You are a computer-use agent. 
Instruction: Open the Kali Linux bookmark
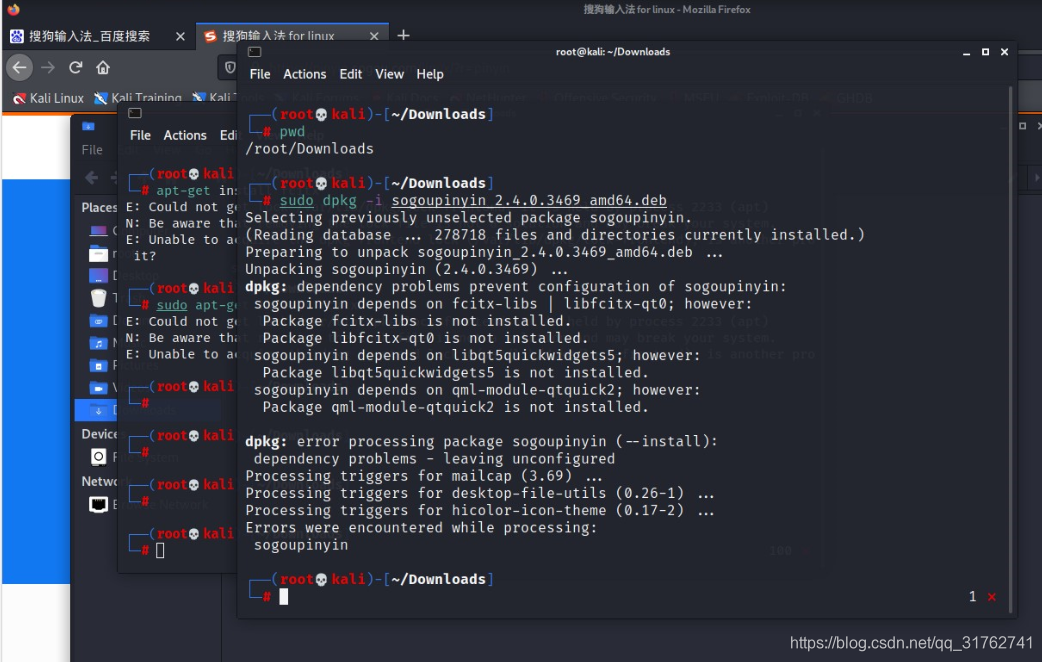[x=49, y=98]
